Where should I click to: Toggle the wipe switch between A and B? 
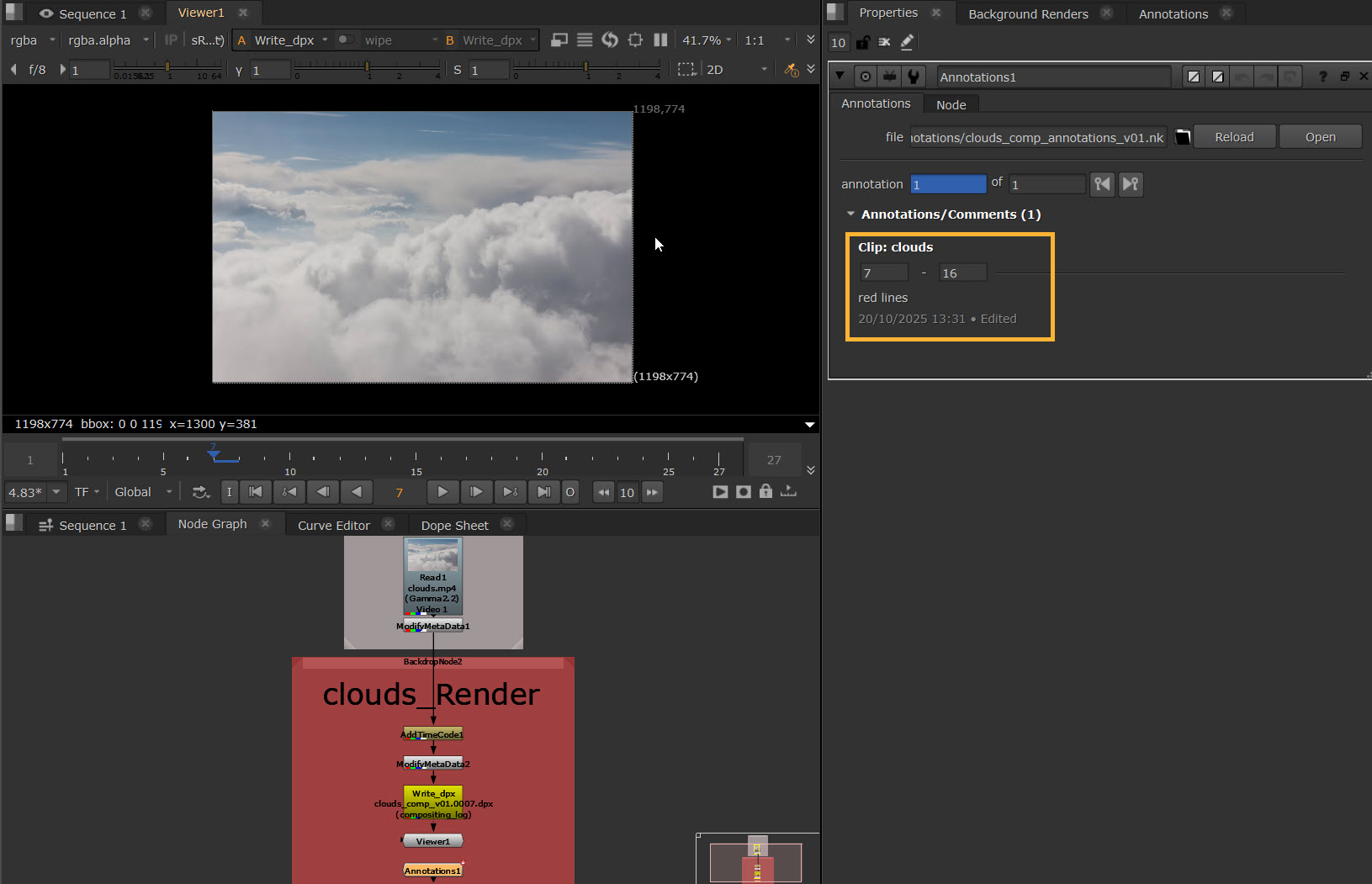pyautogui.click(x=345, y=40)
